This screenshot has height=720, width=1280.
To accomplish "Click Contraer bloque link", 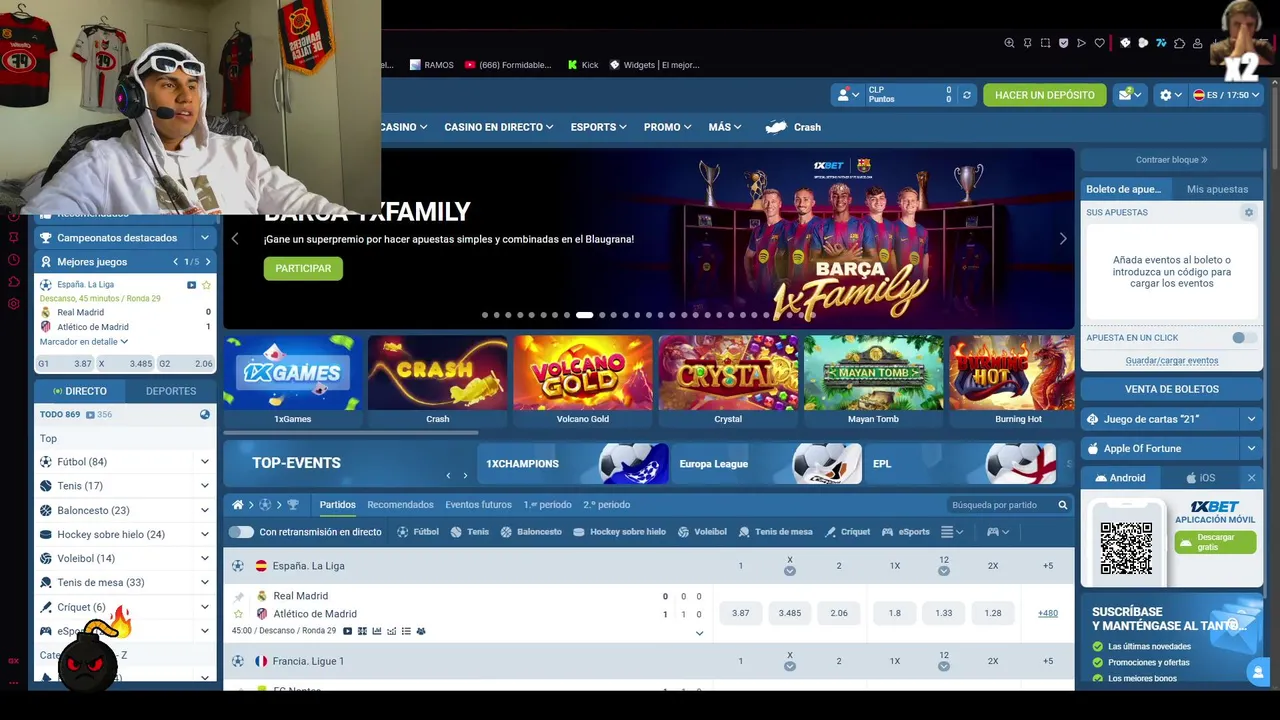I will pyautogui.click(x=1171, y=160).
